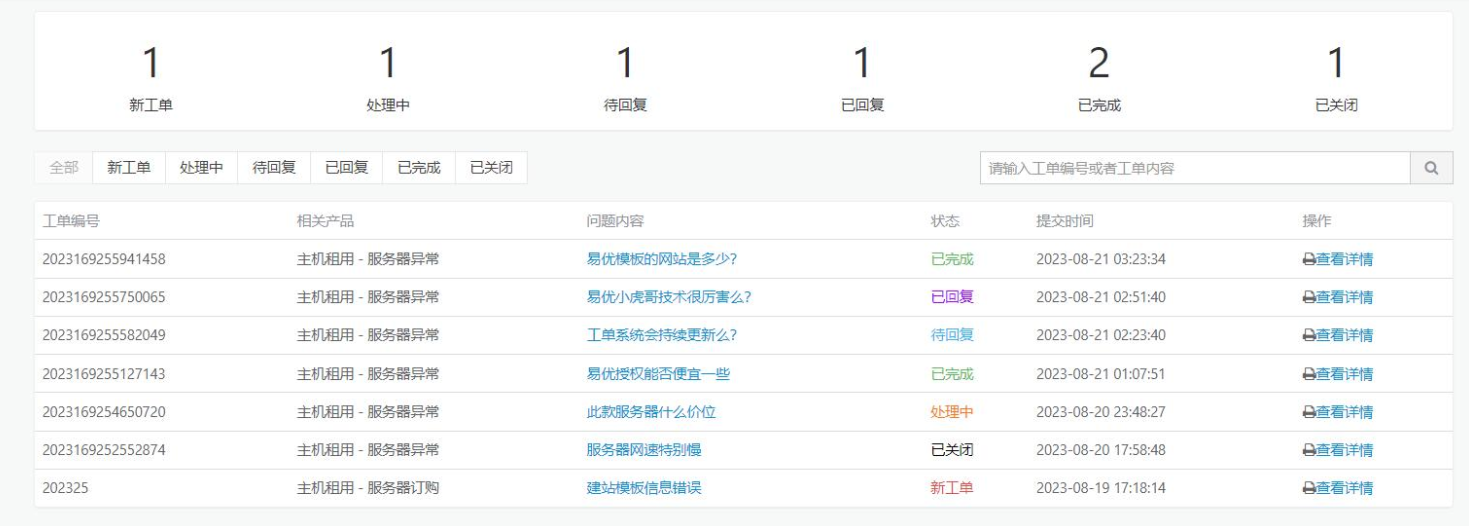Show all tickets with 全部 tab
The width and height of the screenshot is (1469, 526).
64,168
